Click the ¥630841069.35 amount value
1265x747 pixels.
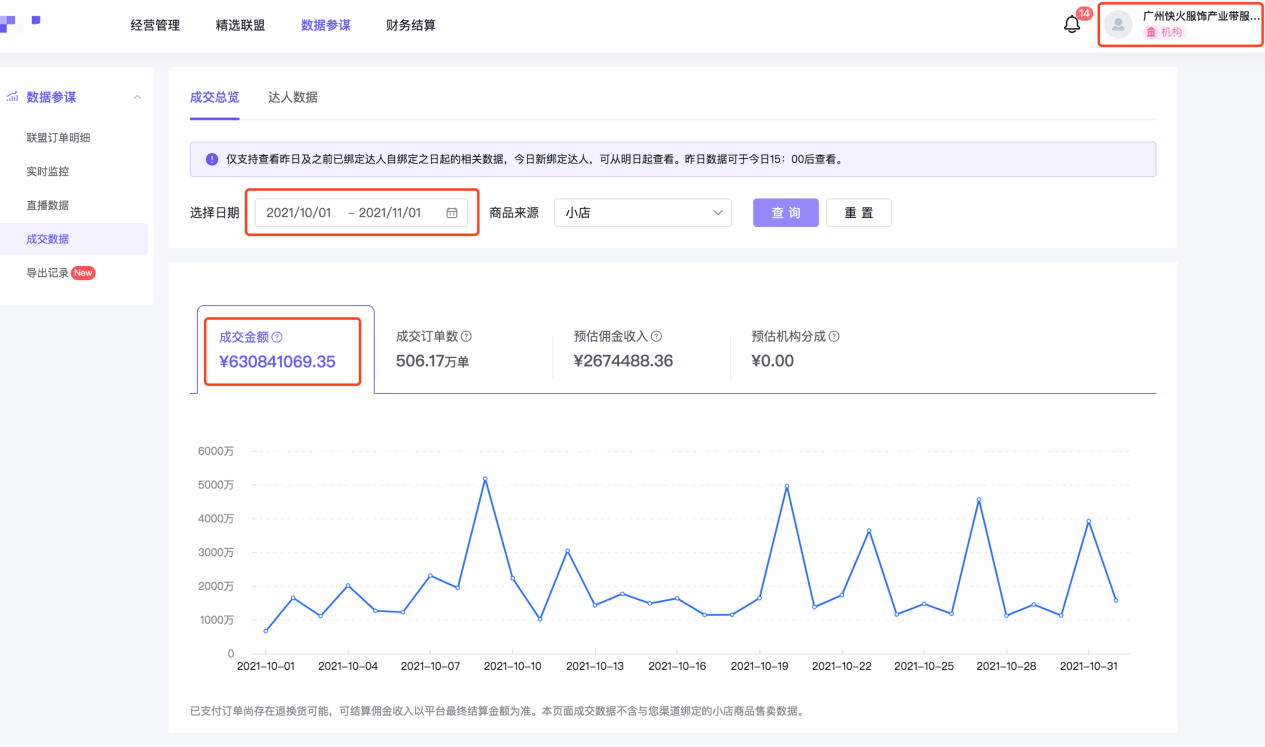(277, 362)
